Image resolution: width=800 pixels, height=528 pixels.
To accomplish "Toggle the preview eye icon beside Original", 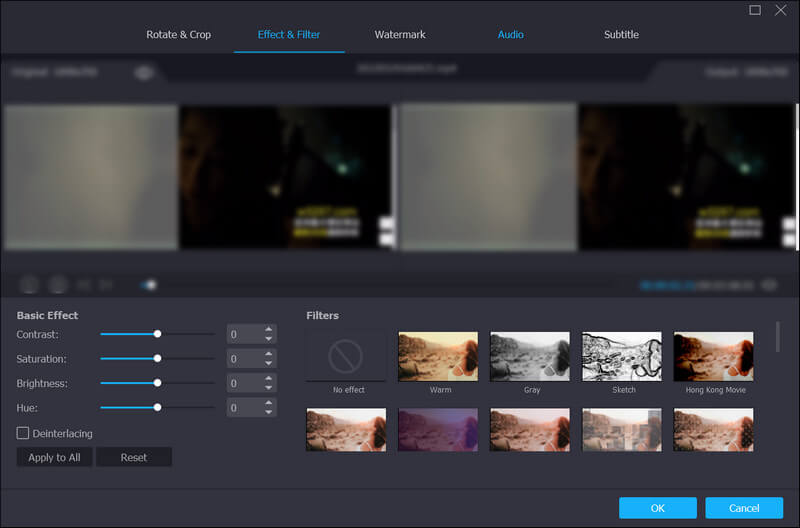I will pyautogui.click(x=145, y=72).
